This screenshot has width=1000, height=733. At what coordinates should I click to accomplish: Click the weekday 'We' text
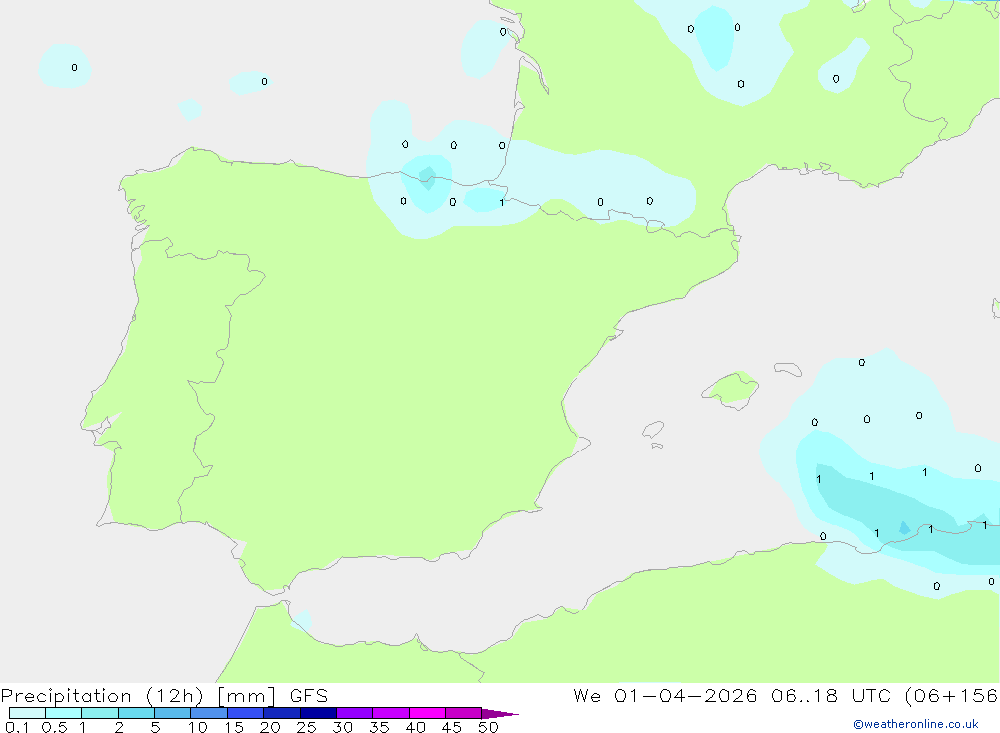click(587, 696)
